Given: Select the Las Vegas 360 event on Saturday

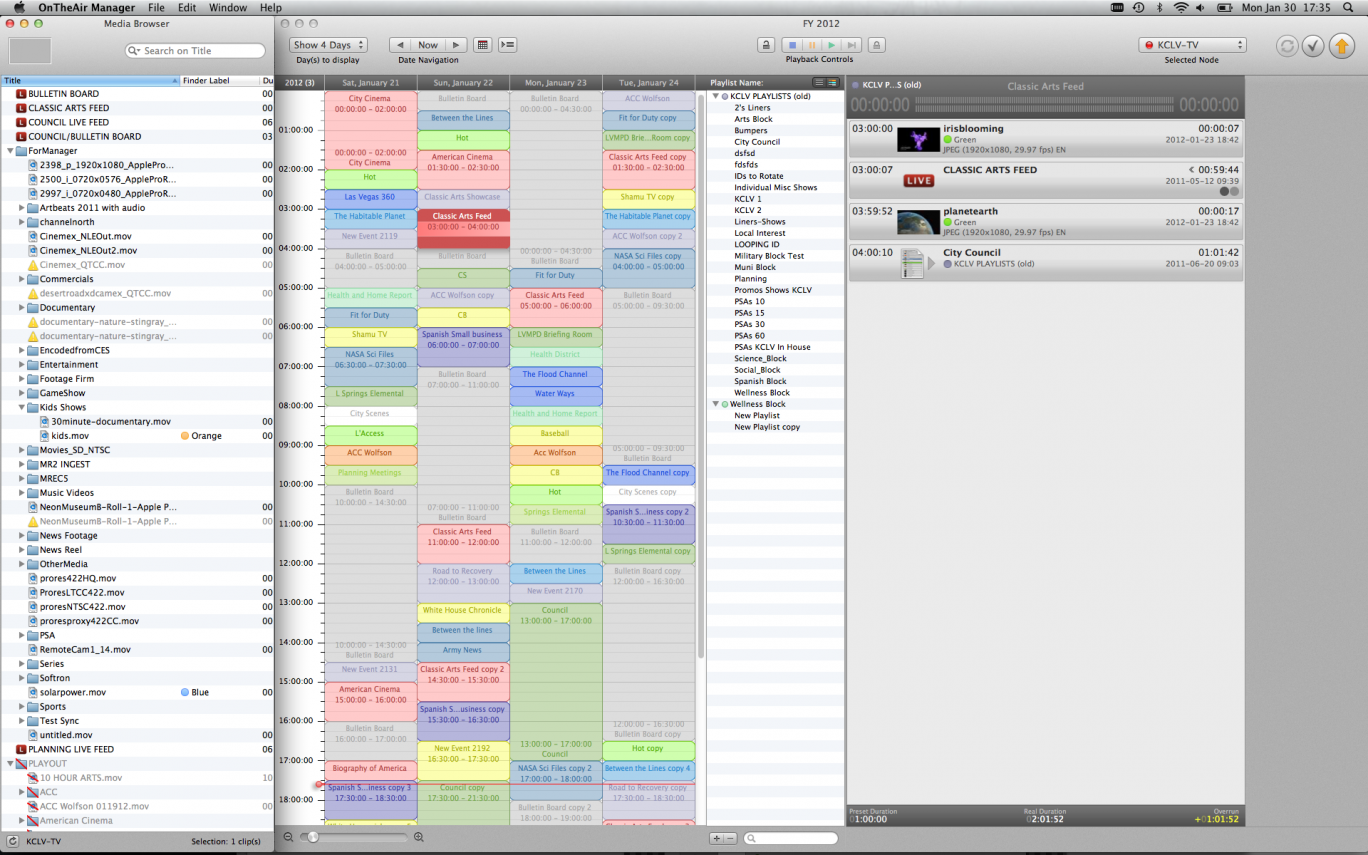Looking at the screenshot, I should point(370,198).
